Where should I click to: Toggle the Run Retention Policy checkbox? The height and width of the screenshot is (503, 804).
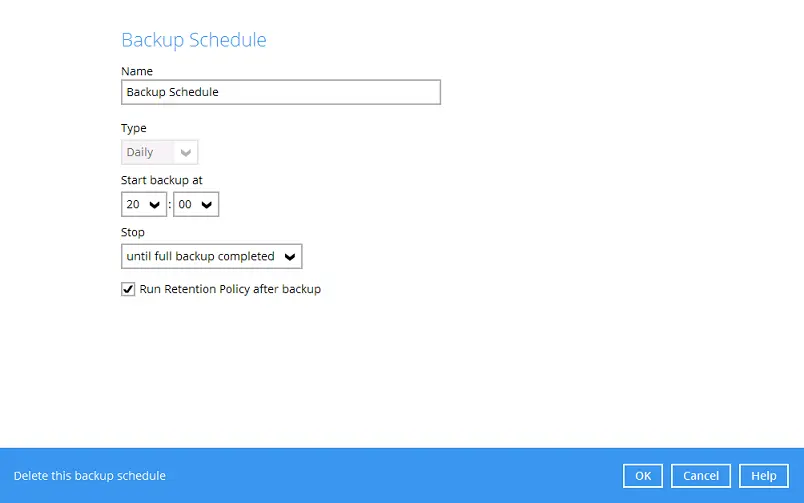(x=128, y=289)
